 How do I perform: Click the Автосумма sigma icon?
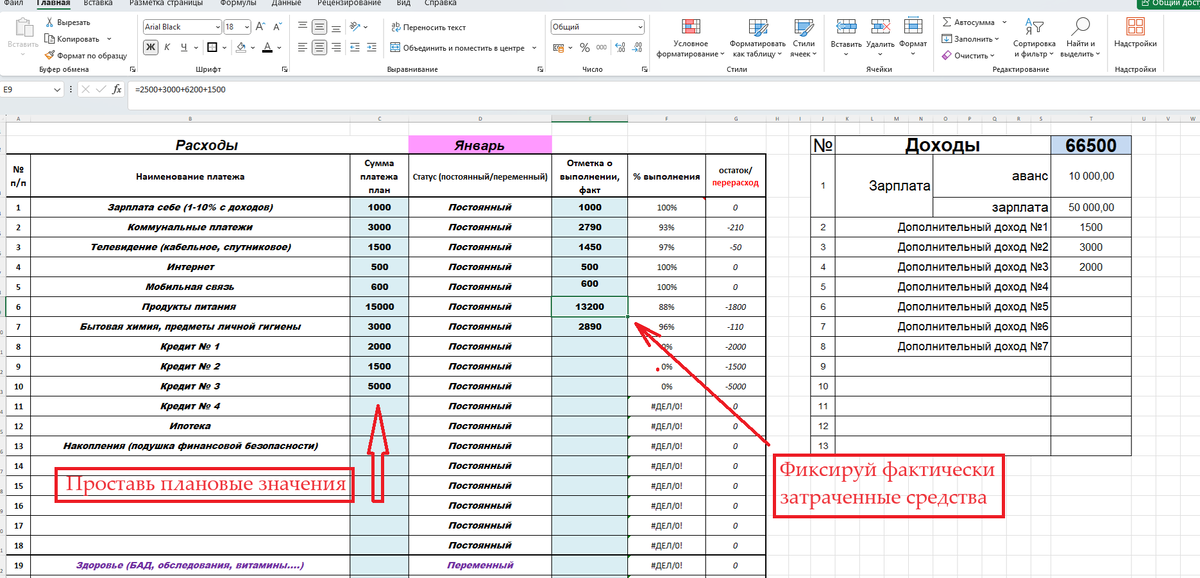point(947,21)
